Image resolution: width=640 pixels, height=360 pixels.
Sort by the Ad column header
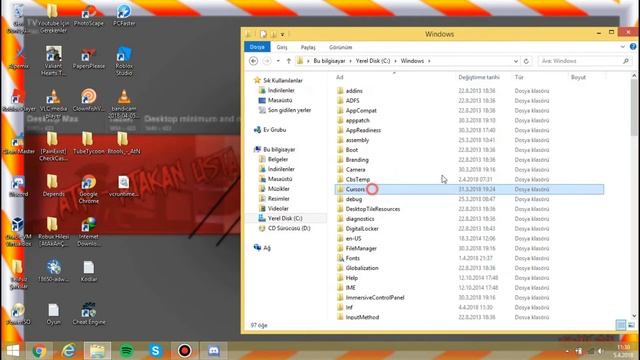pyautogui.click(x=340, y=77)
